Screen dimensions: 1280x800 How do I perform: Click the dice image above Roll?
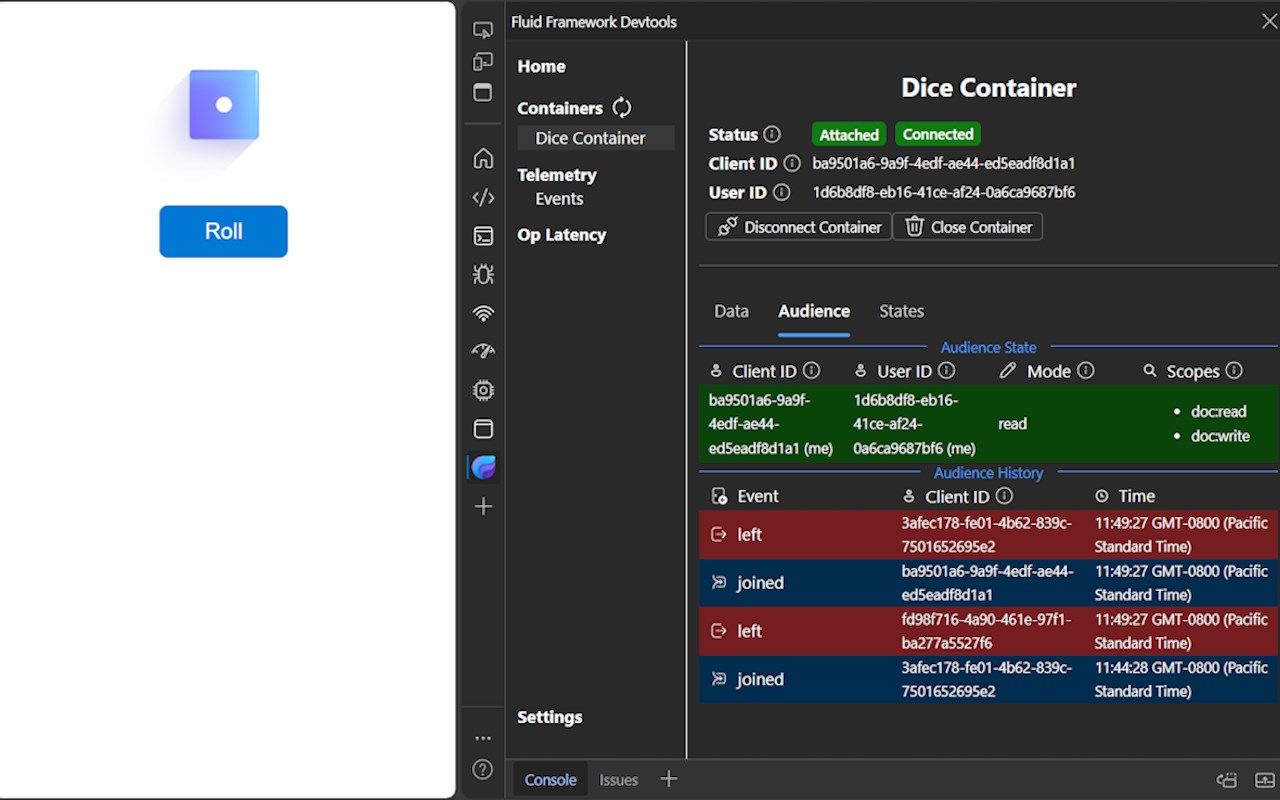click(224, 105)
